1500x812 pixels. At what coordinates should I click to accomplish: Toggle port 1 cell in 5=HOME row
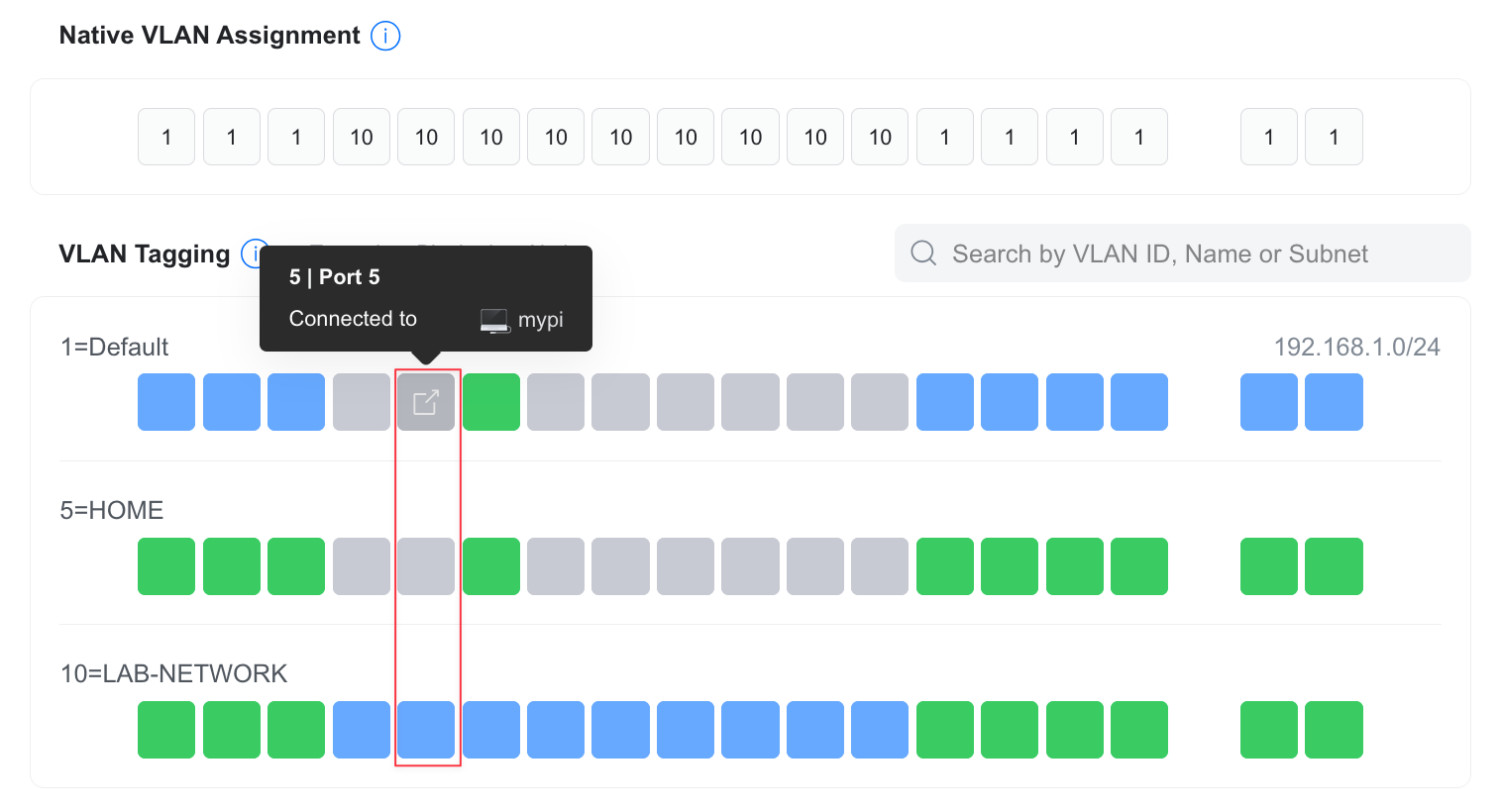coord(166,566)
